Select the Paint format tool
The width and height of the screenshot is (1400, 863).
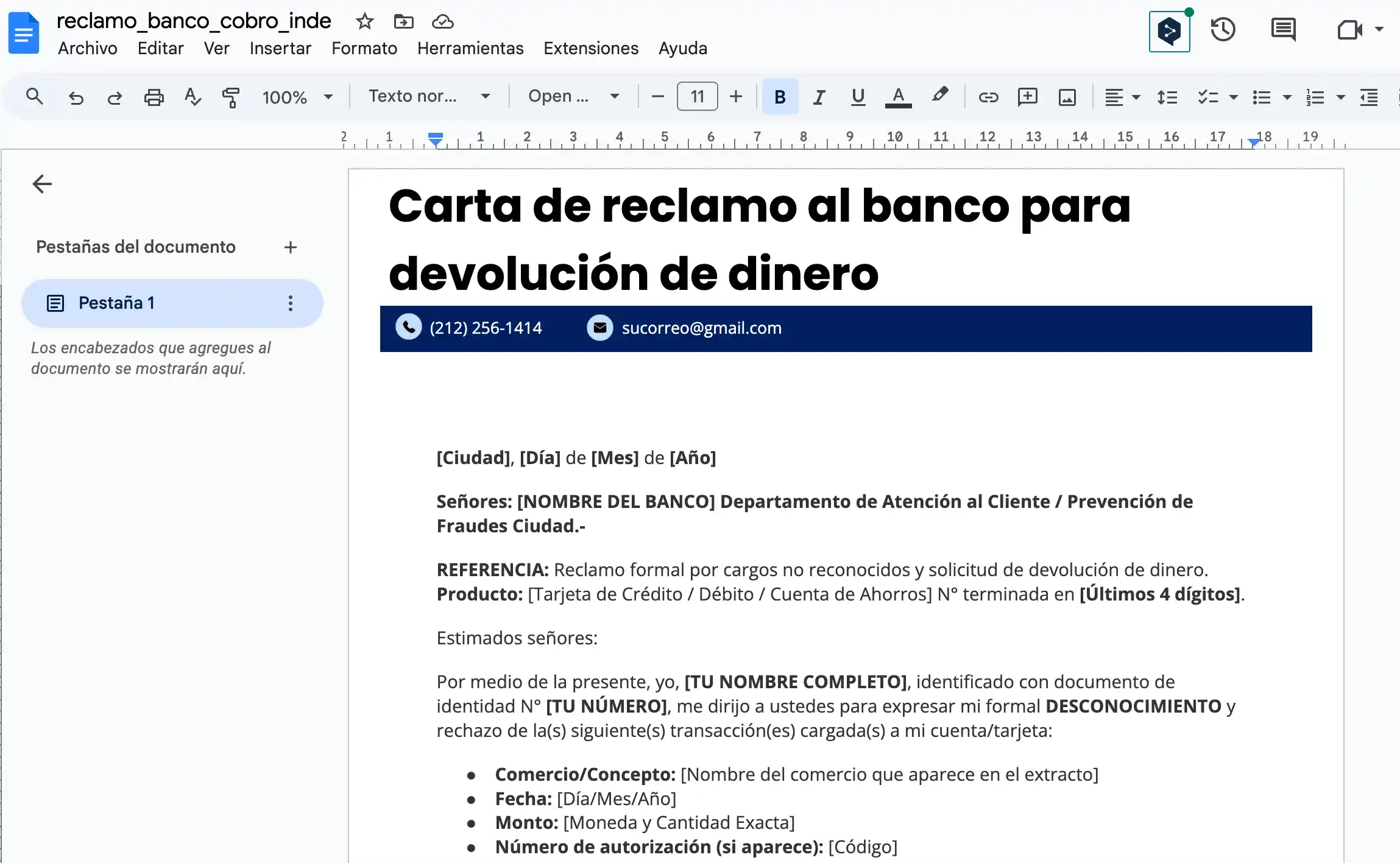click(x=231, y=96)
